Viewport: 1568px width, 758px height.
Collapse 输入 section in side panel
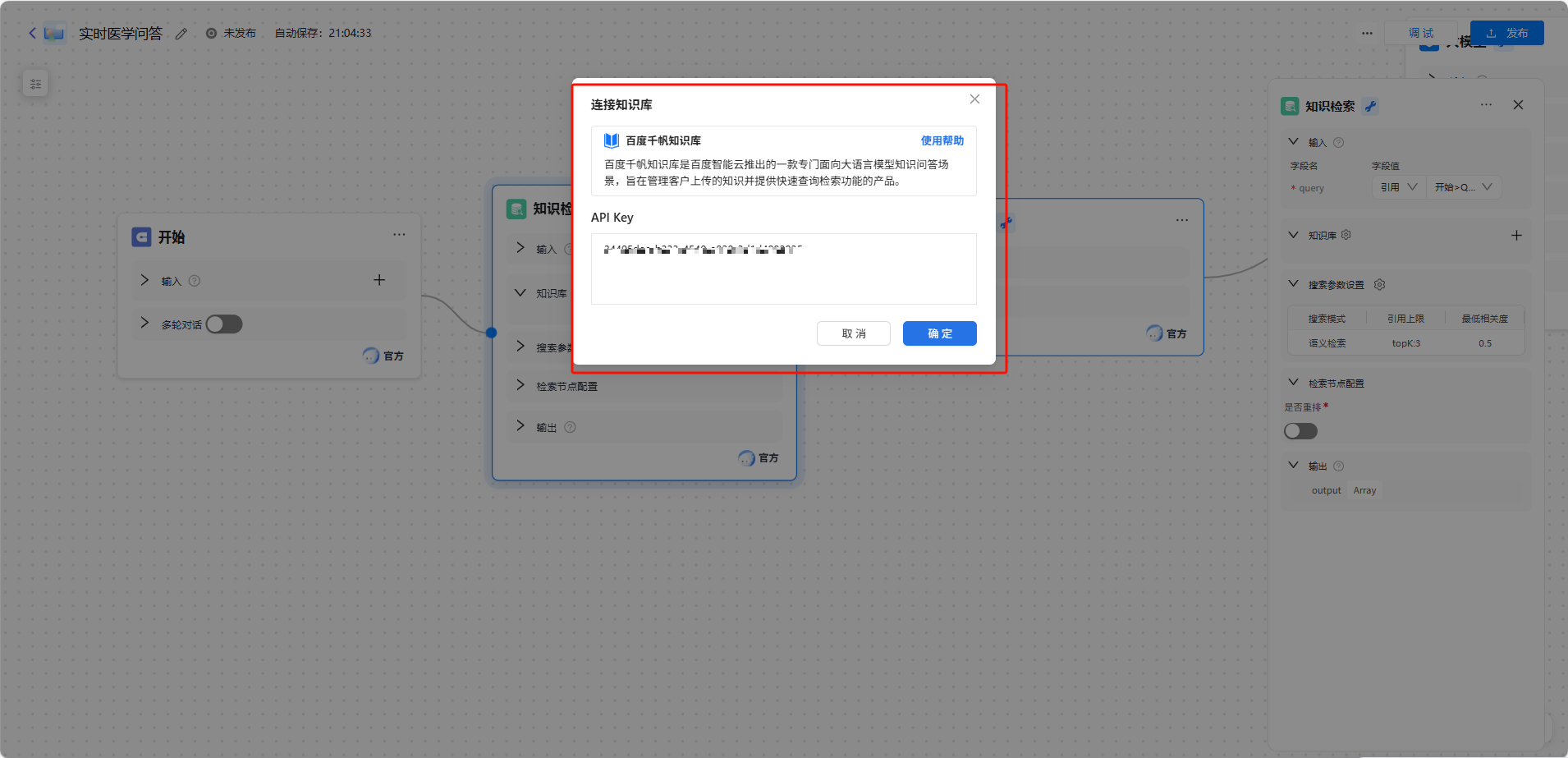pyautogui.click(x=1294, y=142)
